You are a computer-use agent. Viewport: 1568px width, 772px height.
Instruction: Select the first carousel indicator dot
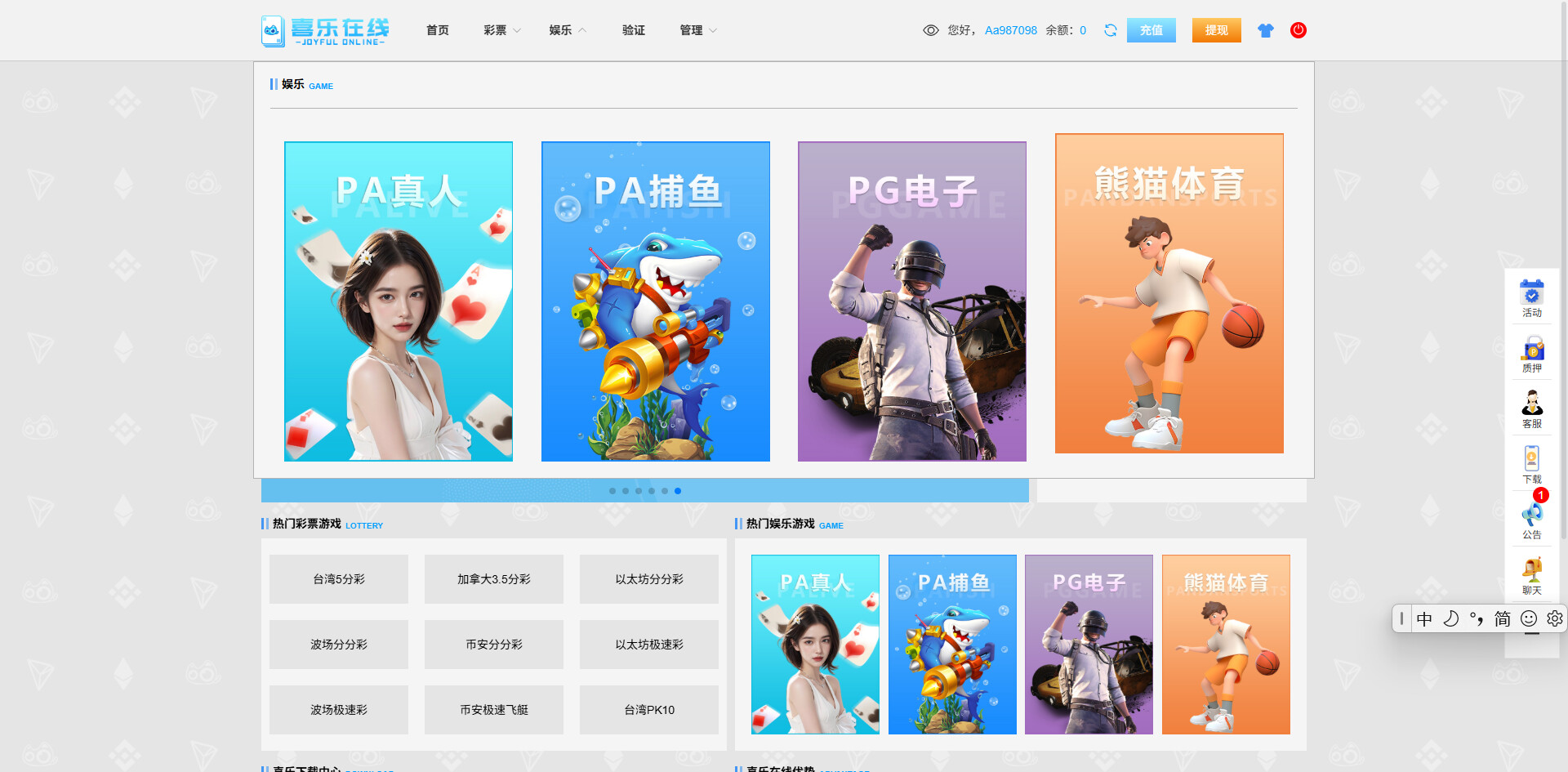612,491
